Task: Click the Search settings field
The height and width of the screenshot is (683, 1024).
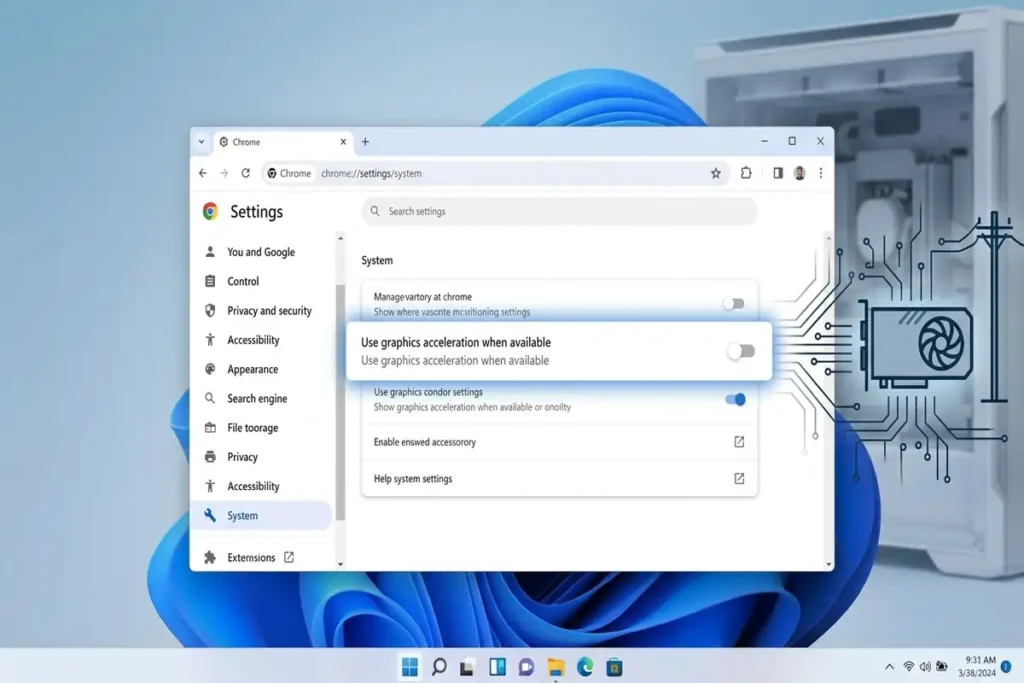Action: (560, 212)
